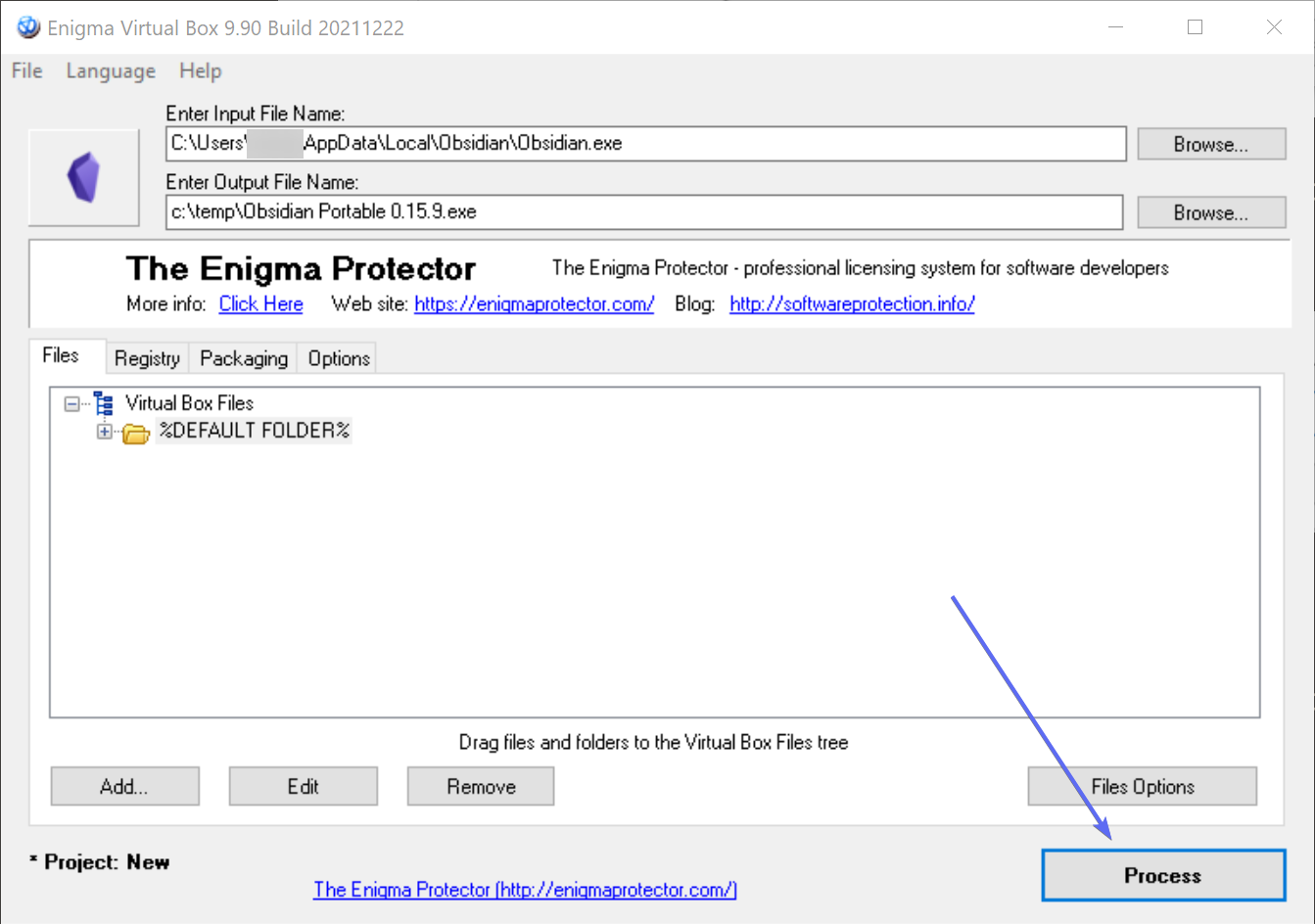Click 'The Enigma Protector' banner heading
The height and width of the screenshot is (924, 1315).
point(301,268)
